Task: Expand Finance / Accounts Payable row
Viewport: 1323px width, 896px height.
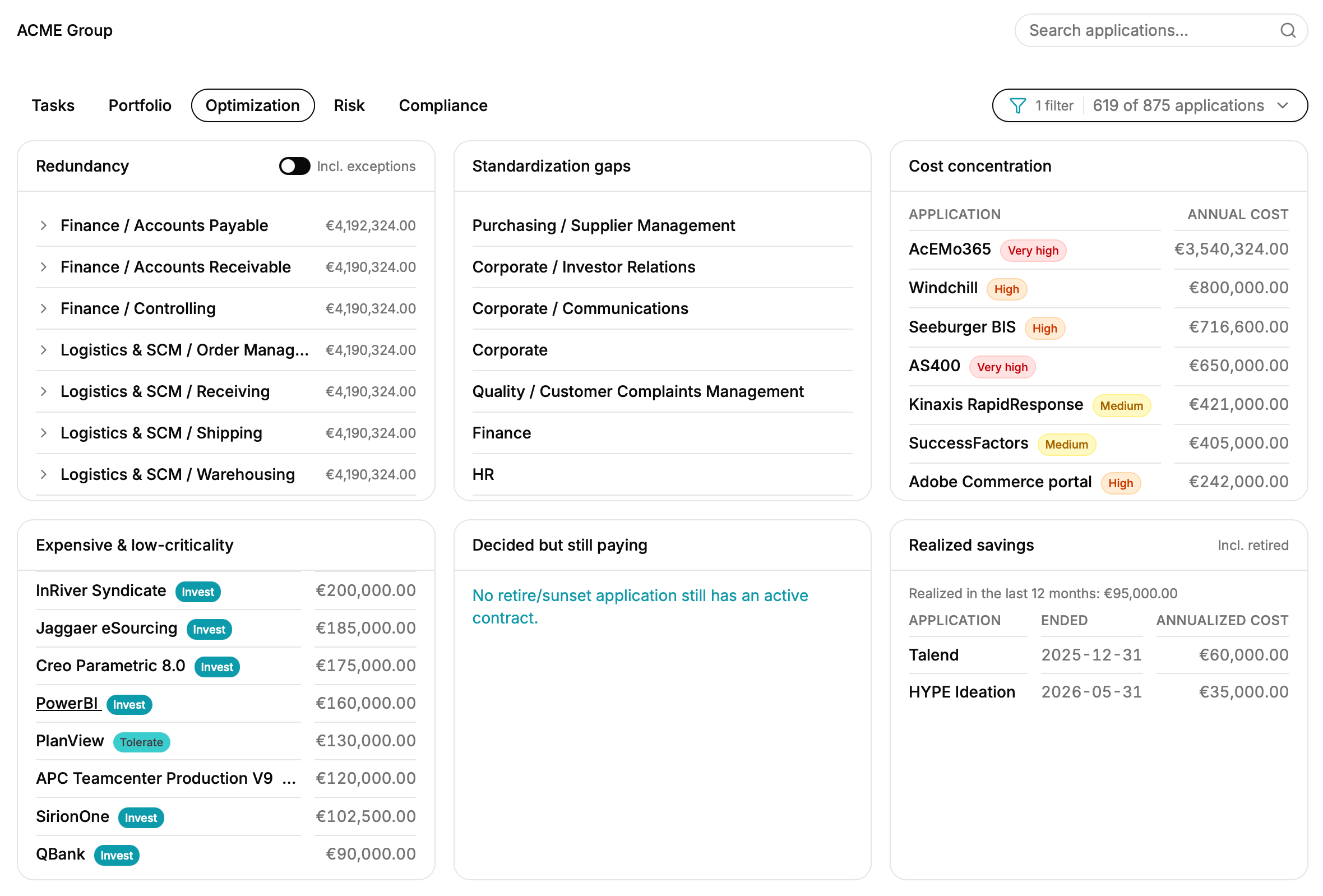Action: pos(43,225)
